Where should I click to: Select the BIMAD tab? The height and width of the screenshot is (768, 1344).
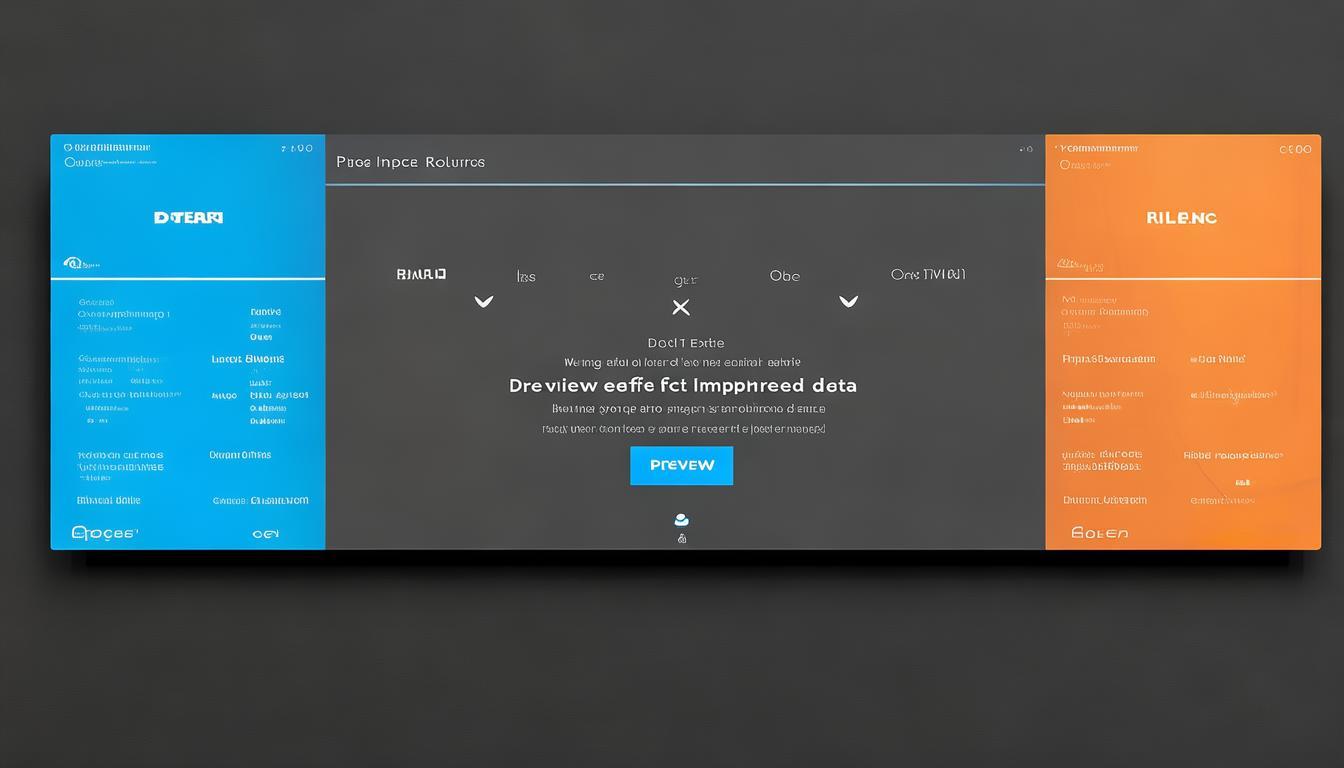pos(421,274)
